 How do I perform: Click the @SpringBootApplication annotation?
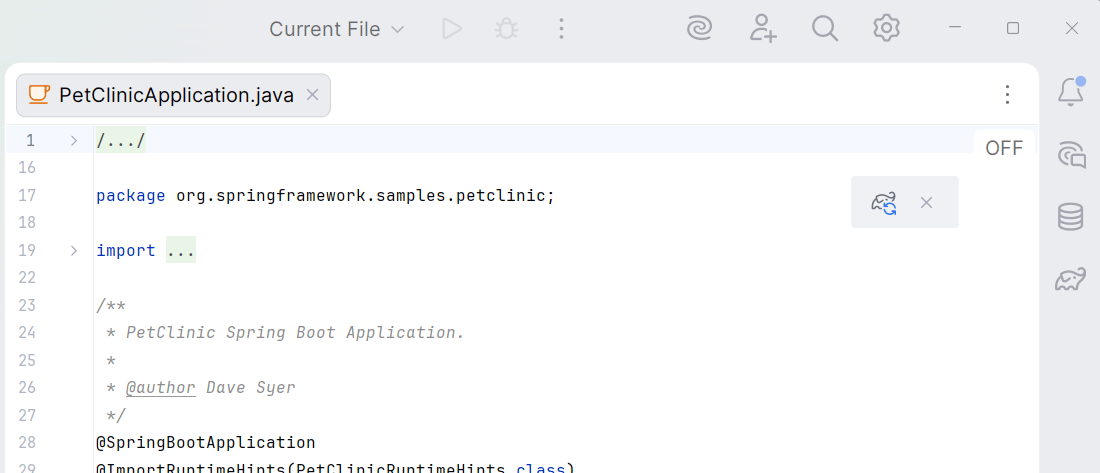pyautogui.click(x=206, y=443)
